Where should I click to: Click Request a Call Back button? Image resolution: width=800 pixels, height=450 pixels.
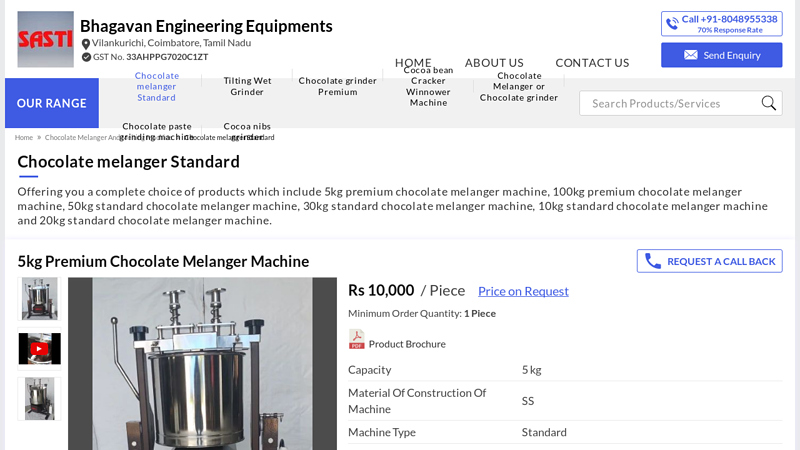(709, 261)
